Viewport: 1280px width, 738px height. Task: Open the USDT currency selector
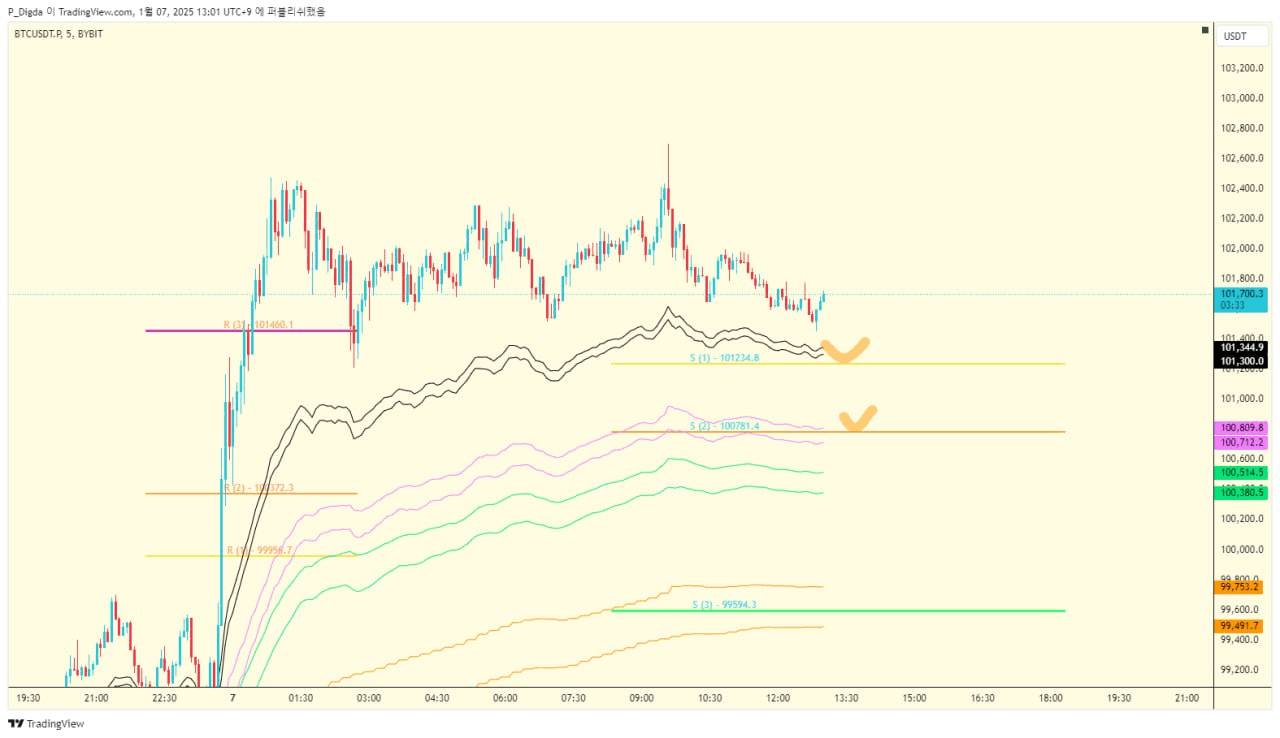pos(1241,36)
